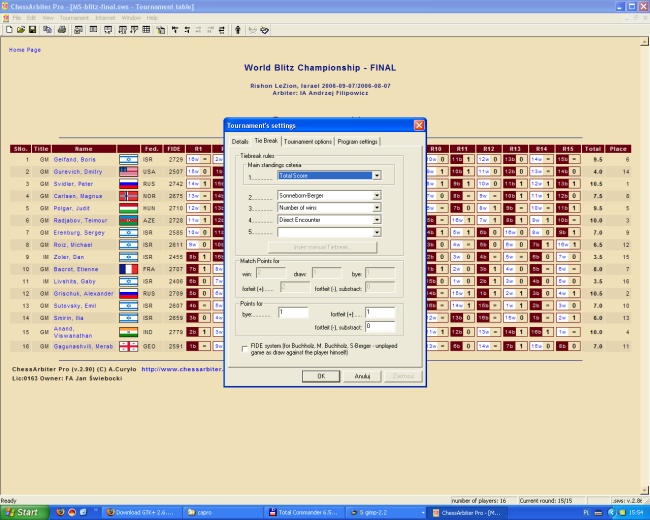Open the Sonneborn-Berger tiebreak dropdown
This screenshot has height=520, width=650.
376,195
